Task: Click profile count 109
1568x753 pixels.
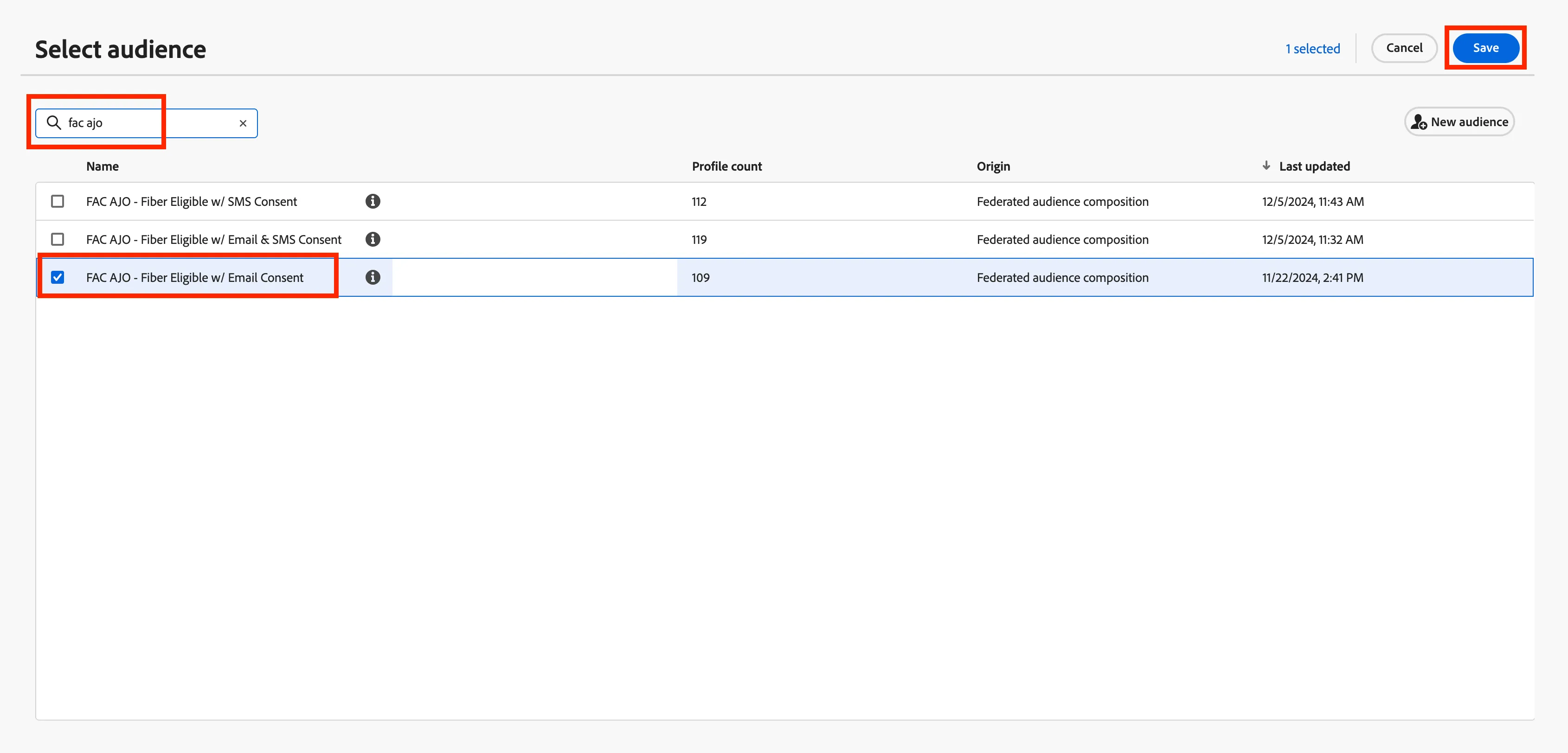Action: click(x=700, y=278)
